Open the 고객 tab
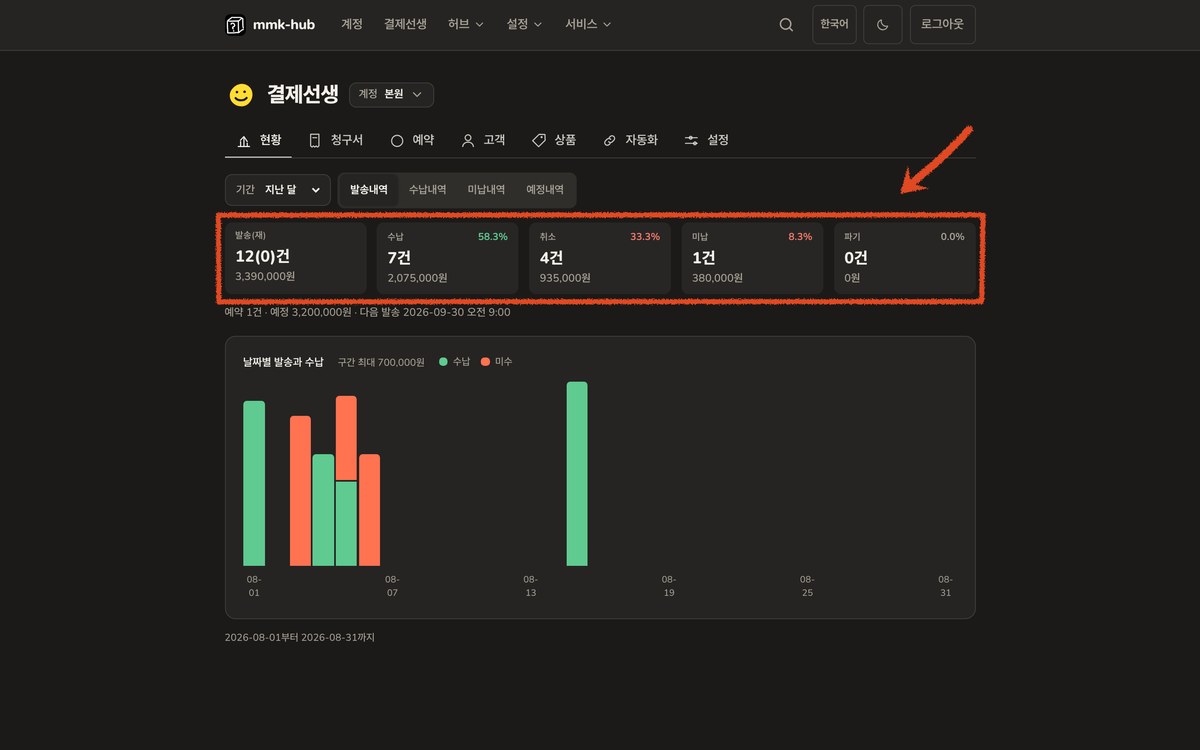The height and width of the screenshot is (750, 1200). coord(483,140)
